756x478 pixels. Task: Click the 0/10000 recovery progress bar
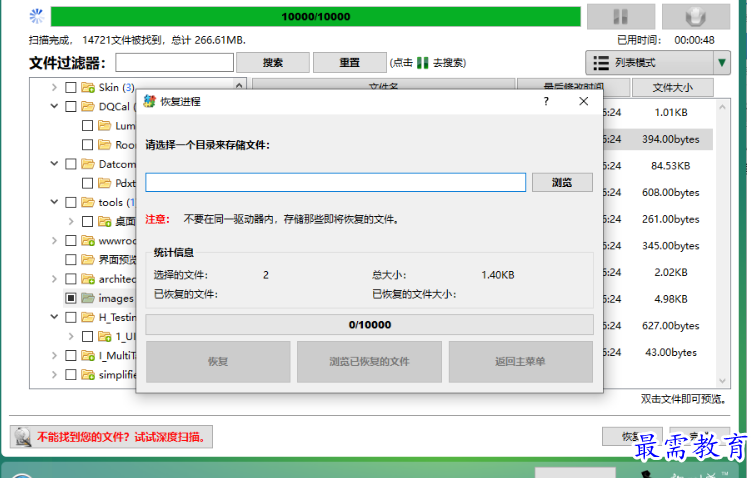[x=370, y=325]
